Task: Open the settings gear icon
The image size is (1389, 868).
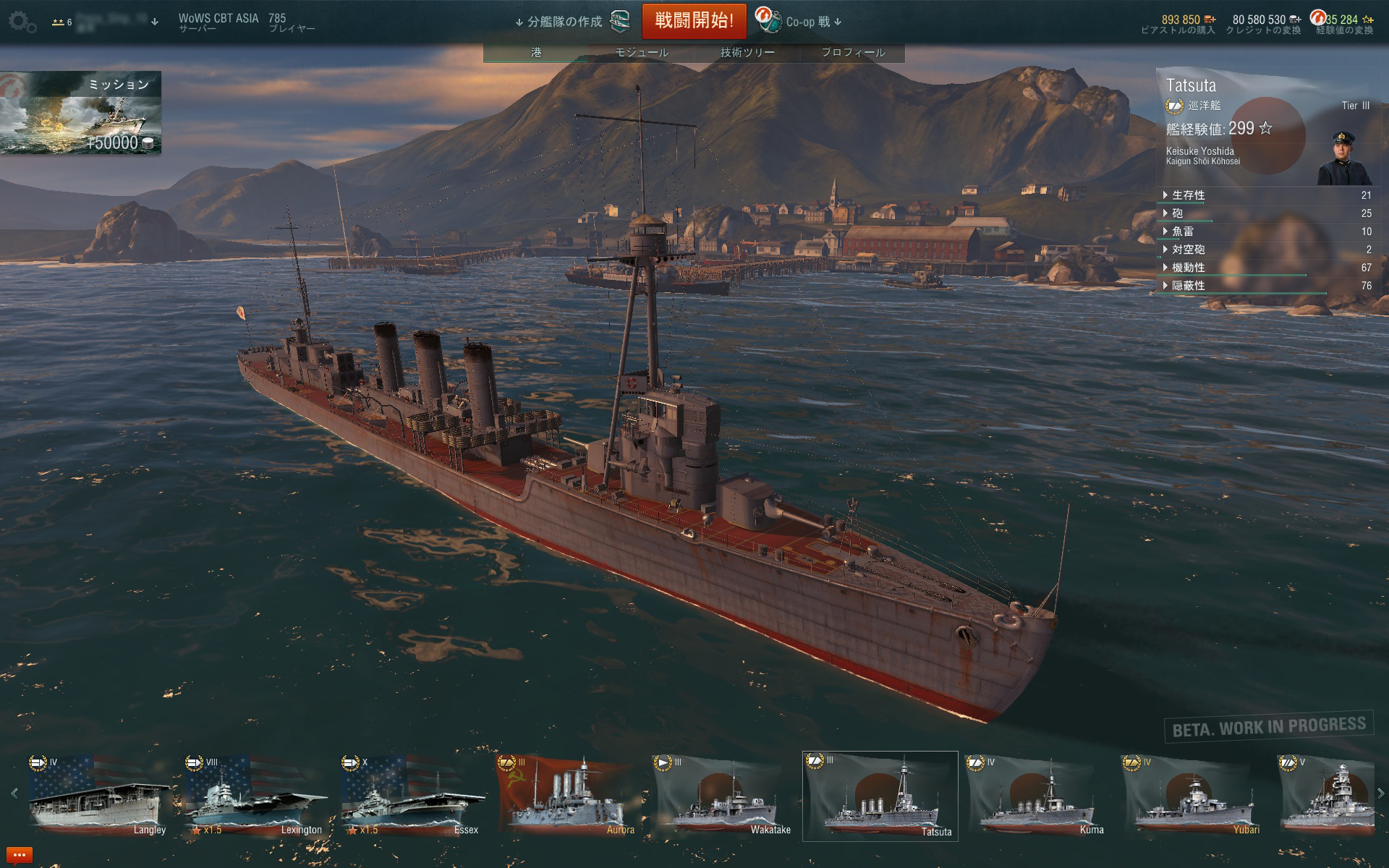Action: pos(20,22)
